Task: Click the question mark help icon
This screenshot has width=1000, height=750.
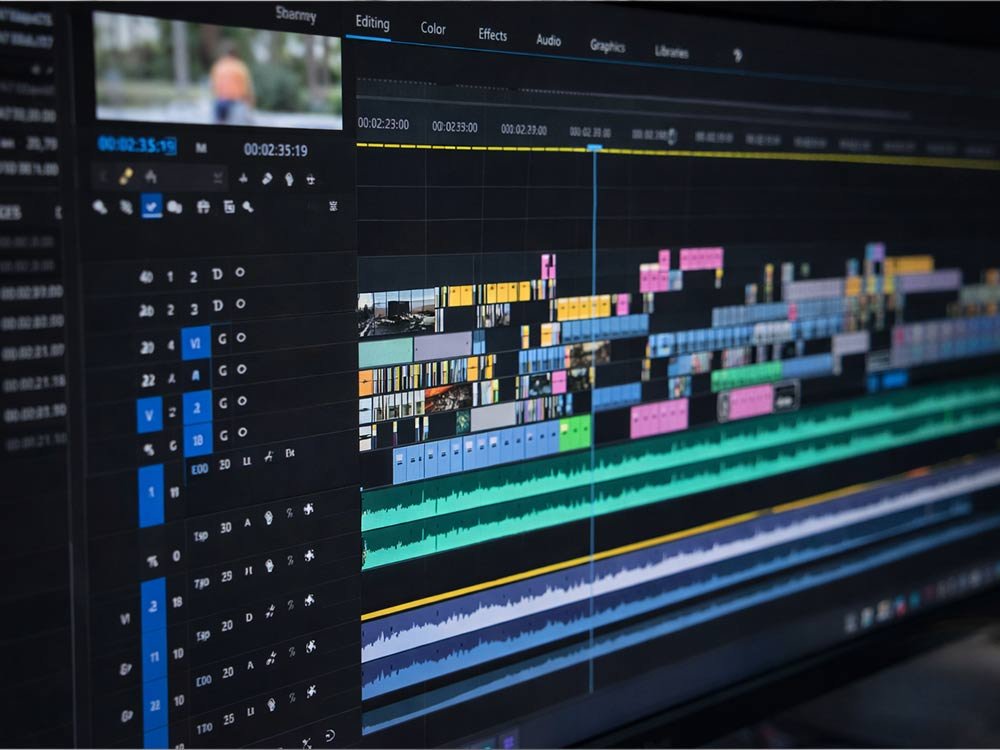Action: click(737, 56)
